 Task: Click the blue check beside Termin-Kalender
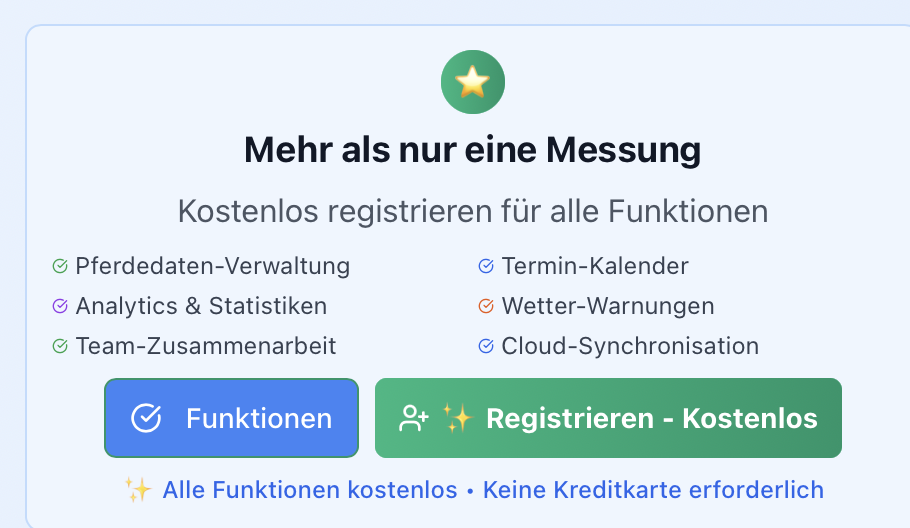486,267
